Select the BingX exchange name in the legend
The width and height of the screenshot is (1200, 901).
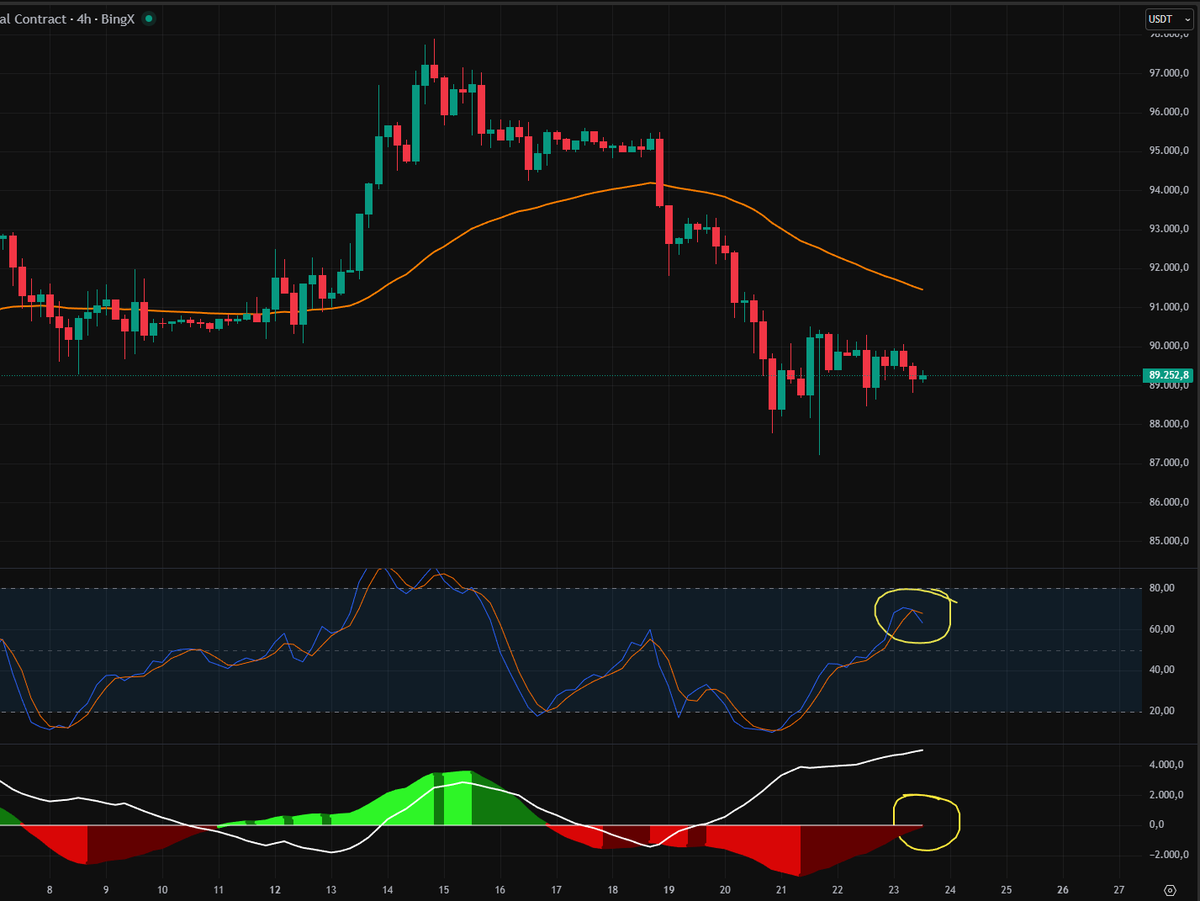tap(118, 19)
